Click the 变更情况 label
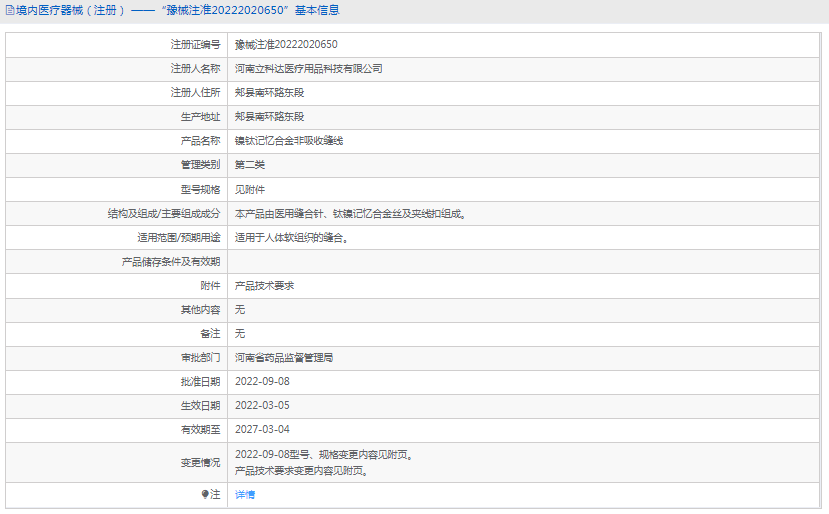The width and height of the screenshot is (829, 514). pyautogui.click(x=200, y=463)
